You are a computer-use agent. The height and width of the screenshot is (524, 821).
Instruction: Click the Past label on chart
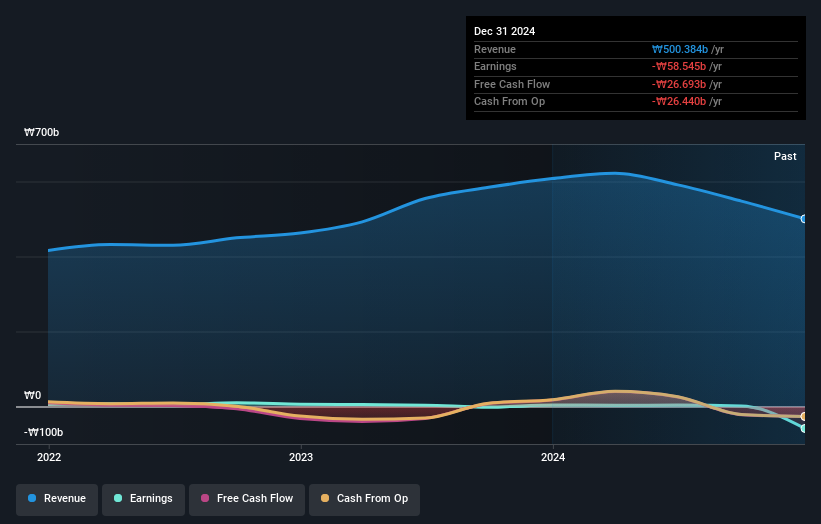click(x=785, y=156)
